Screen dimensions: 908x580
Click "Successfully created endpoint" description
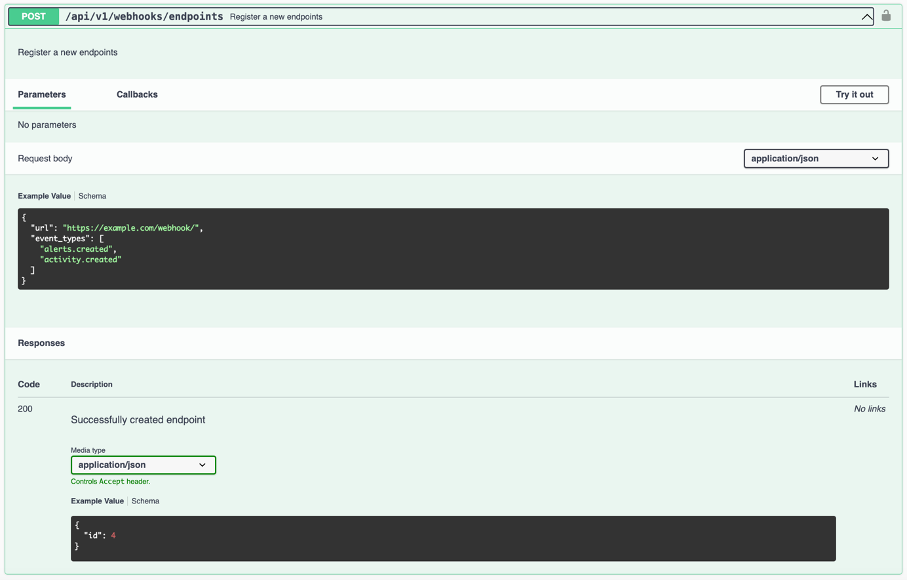tap(138, 420)
